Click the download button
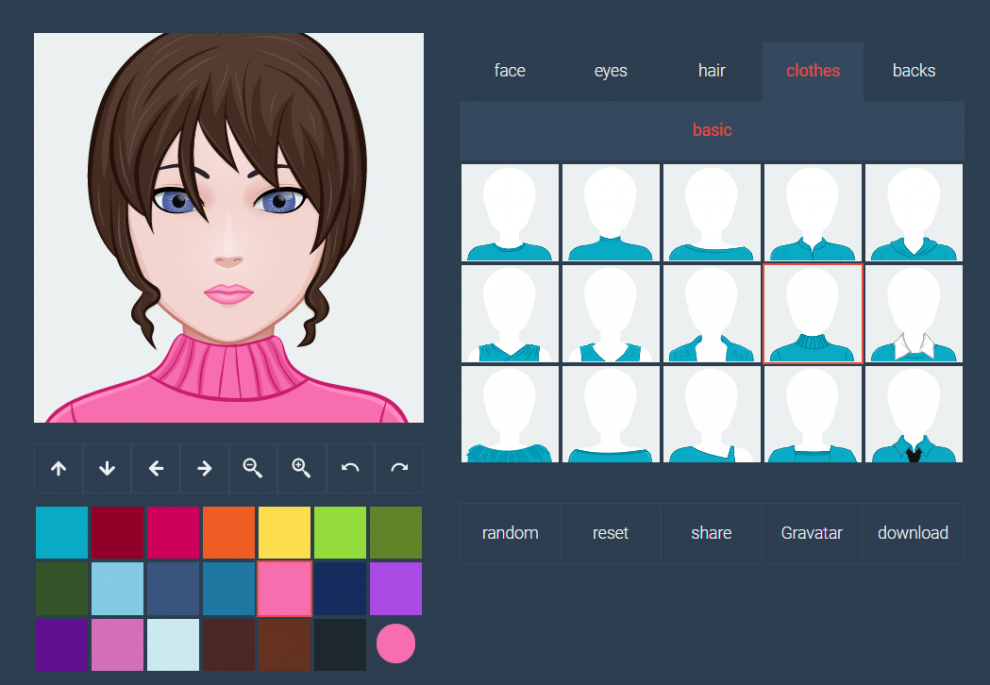Viewport: 990px width, 685px height. point(912,533)
